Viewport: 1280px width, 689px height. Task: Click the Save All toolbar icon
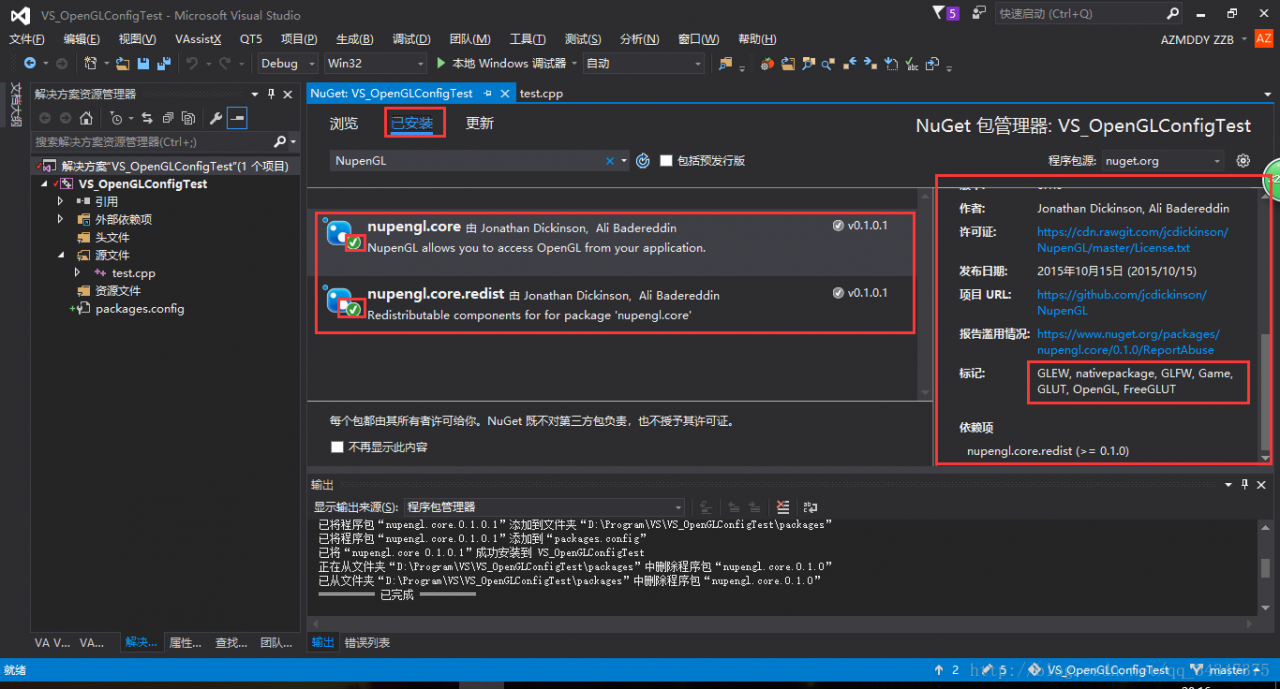[161, 63]
